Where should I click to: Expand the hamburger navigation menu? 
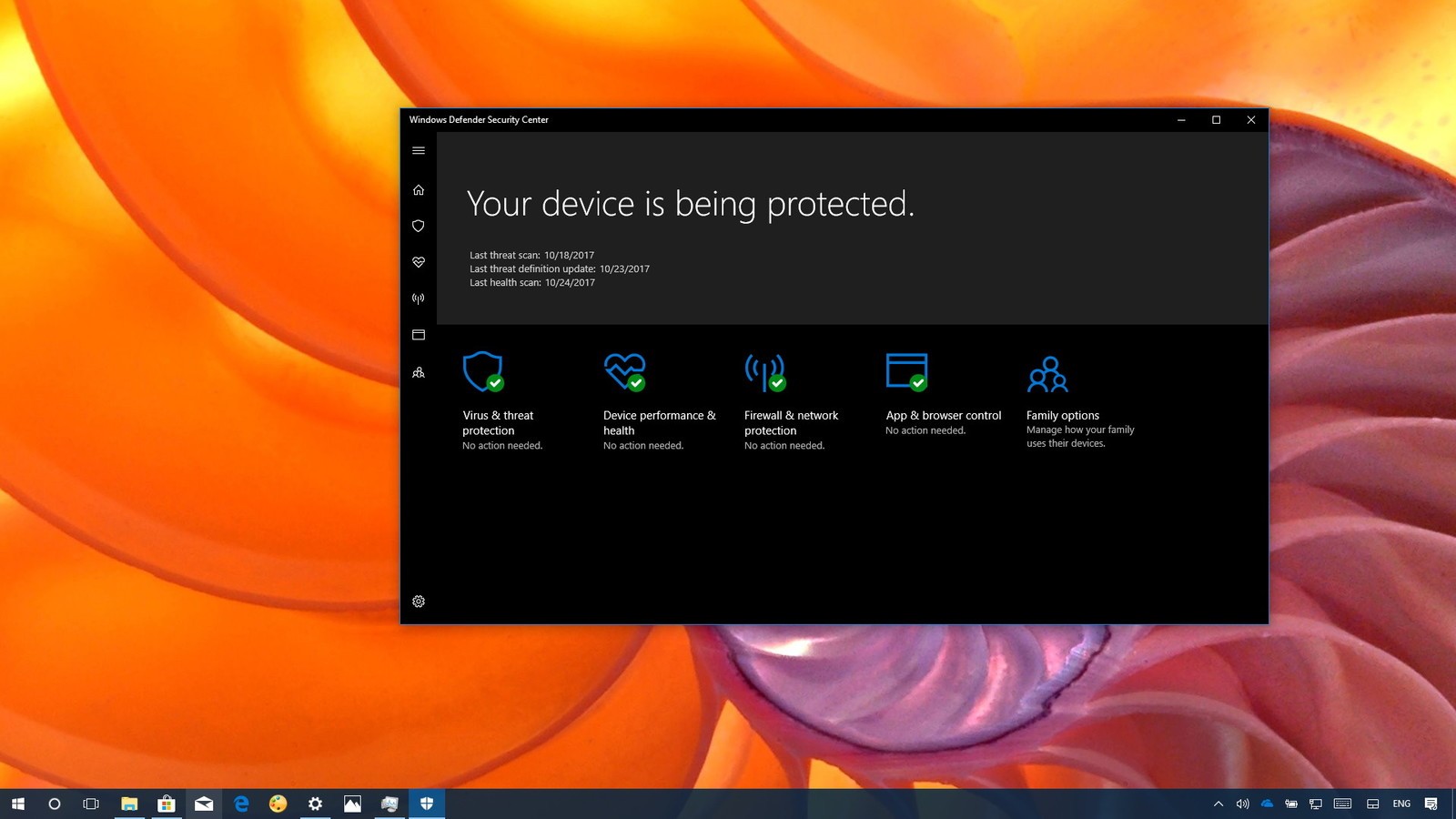[419, 151]
